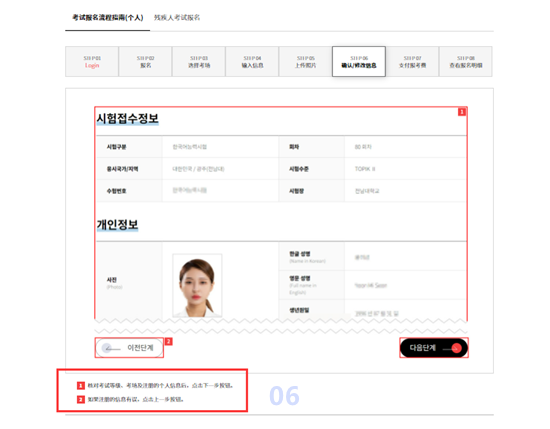Image resolution: width=550 pixels, height=429 pixels.
Task: Select the STEP 03 exam venue step
Action: pos(199,62)
